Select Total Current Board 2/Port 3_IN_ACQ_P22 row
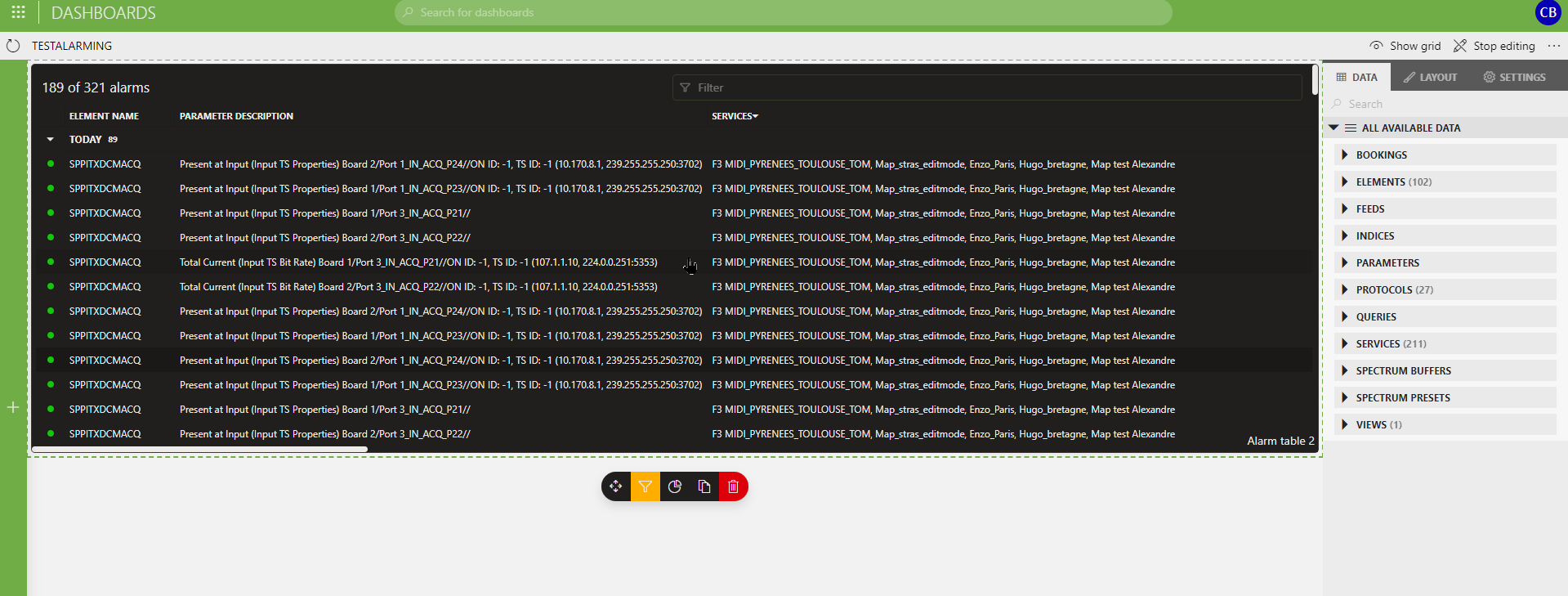Image resolution: width=1568 pixels, height=596 pixels. 674,287
